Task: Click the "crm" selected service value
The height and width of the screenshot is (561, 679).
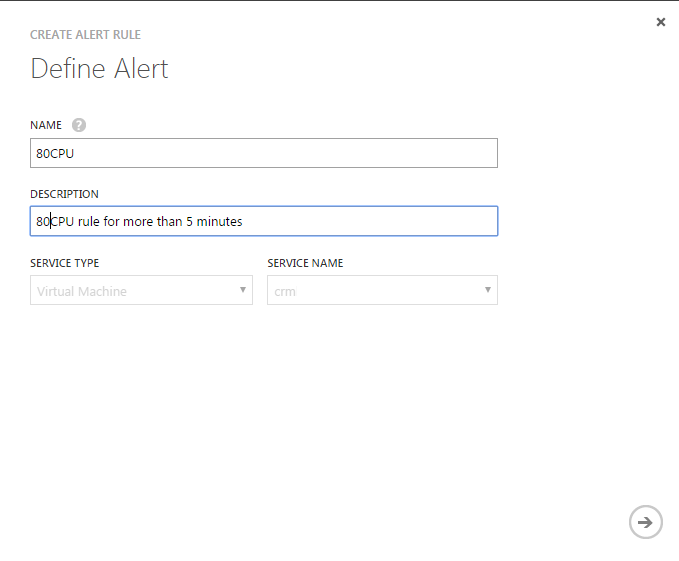Action: coord(285,292)
